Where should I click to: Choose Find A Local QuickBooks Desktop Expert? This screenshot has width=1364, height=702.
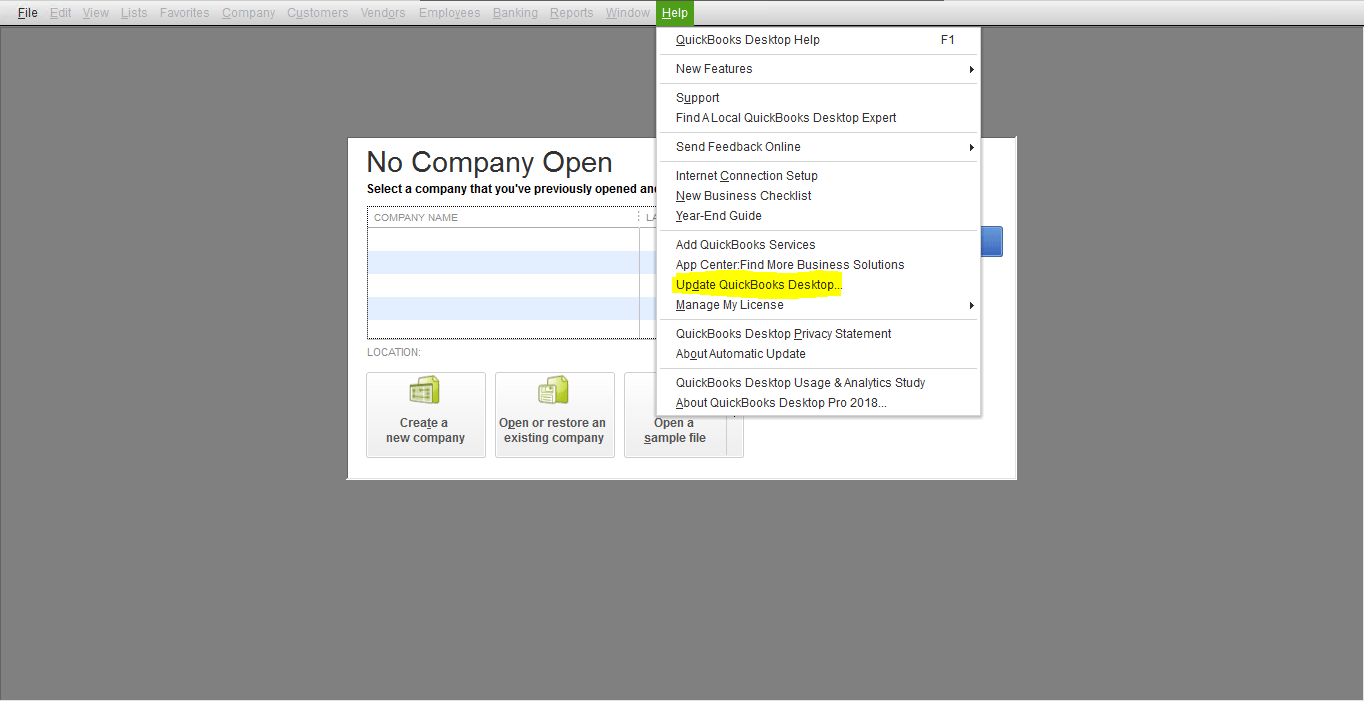point(818,118)
